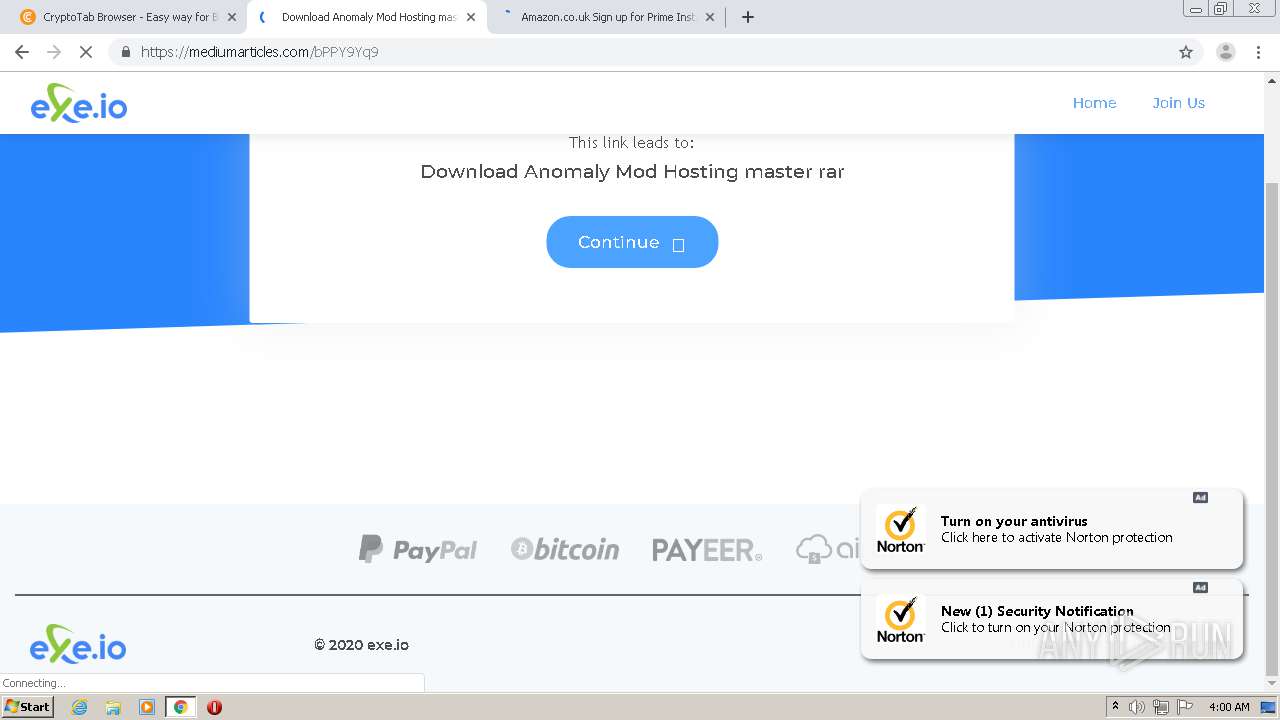Open a new browser tab

[x=748, y=17]
